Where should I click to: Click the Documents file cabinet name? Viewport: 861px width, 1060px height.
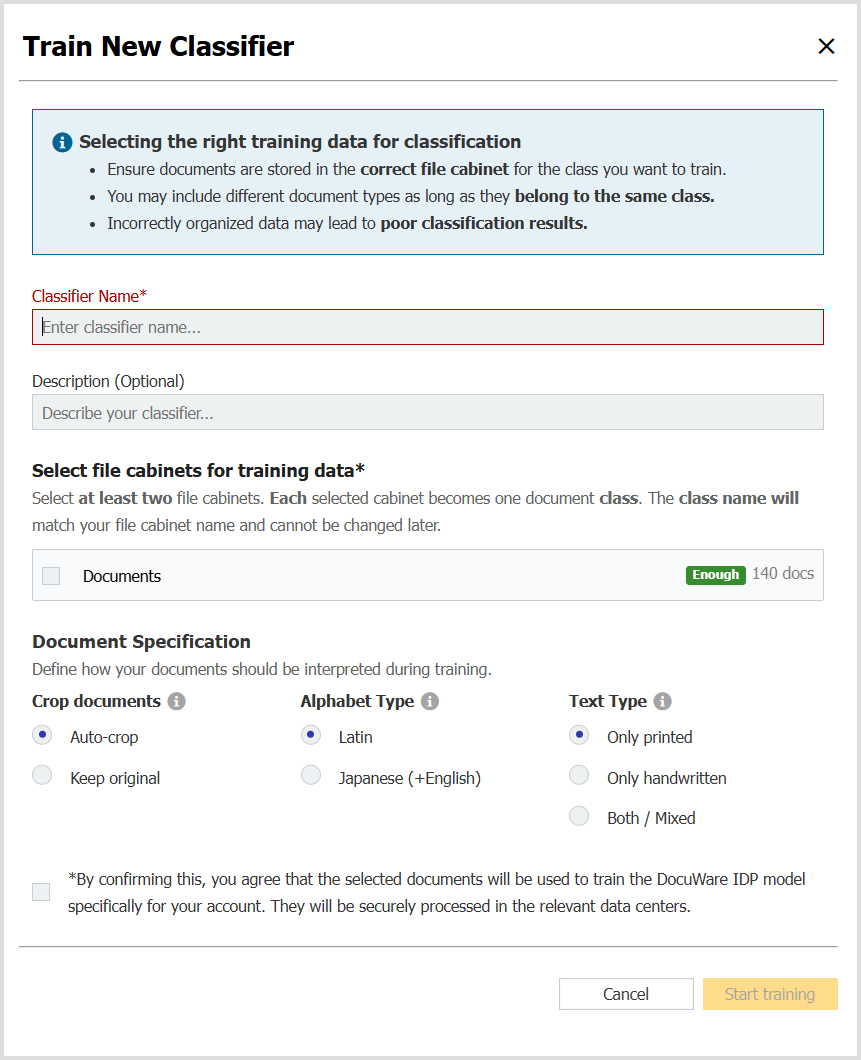(x=122, y=576)
